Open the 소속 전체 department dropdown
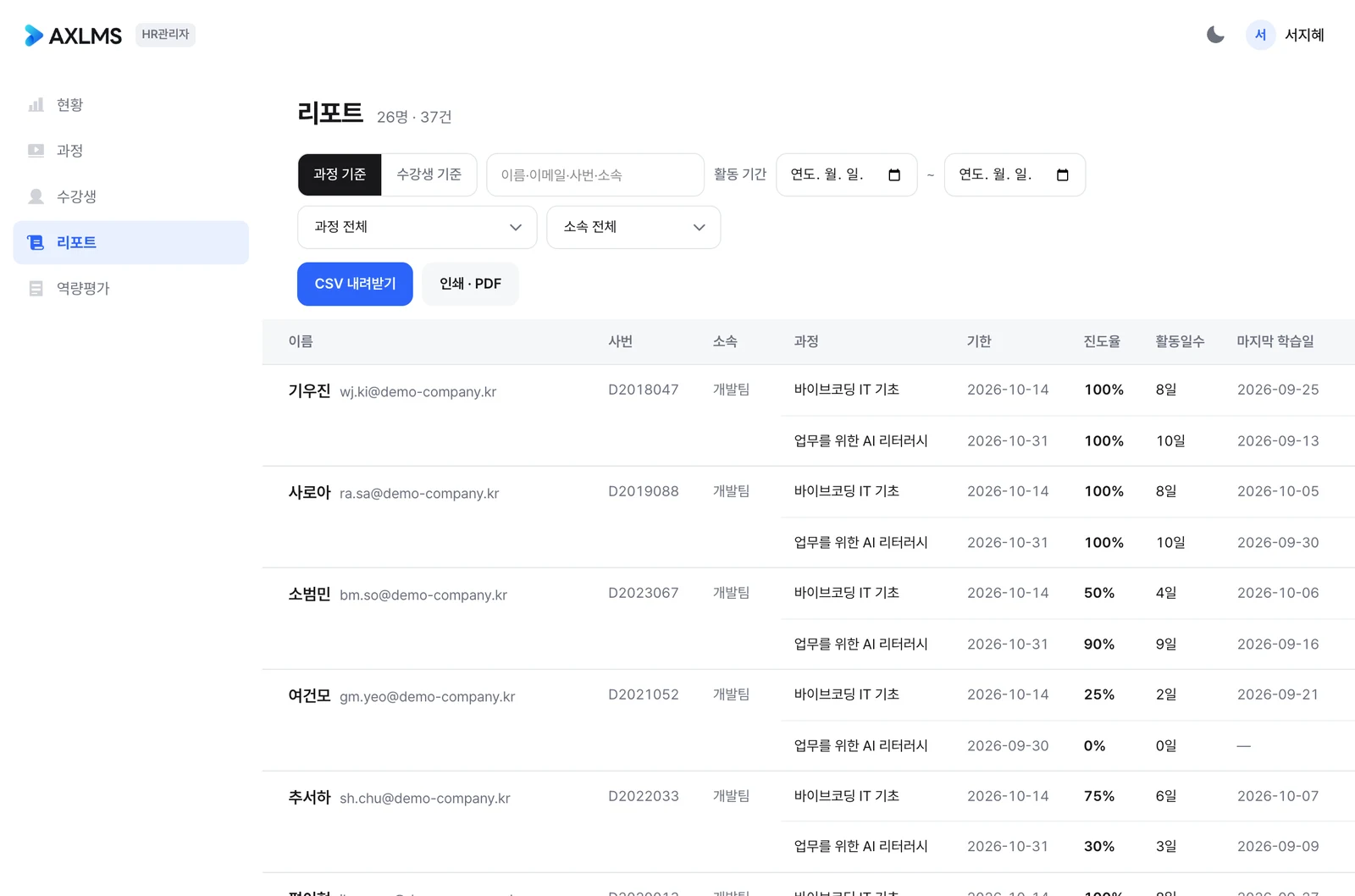1355x896 pixels. [633, 227]
